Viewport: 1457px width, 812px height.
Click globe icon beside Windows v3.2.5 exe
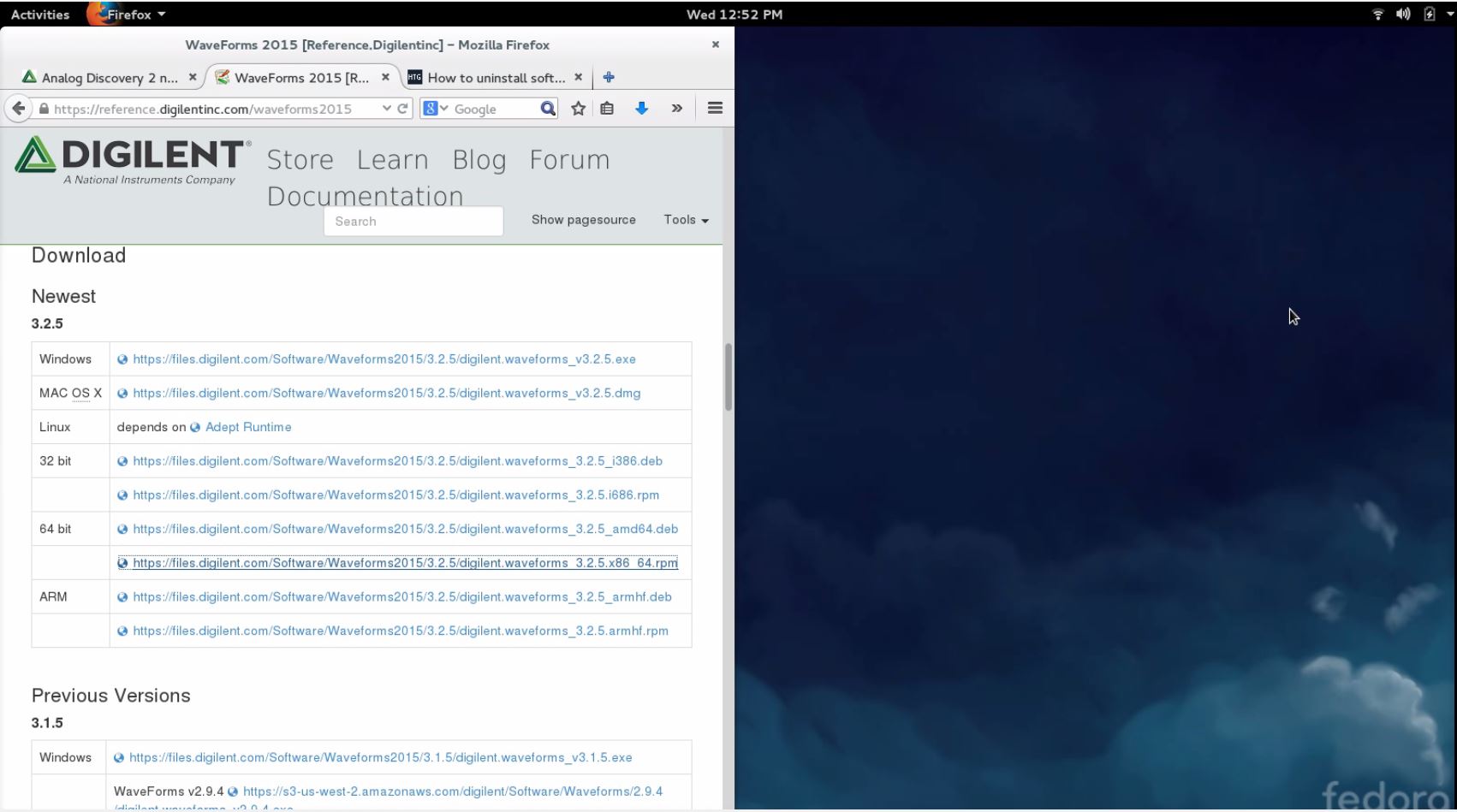coord(122,359)
